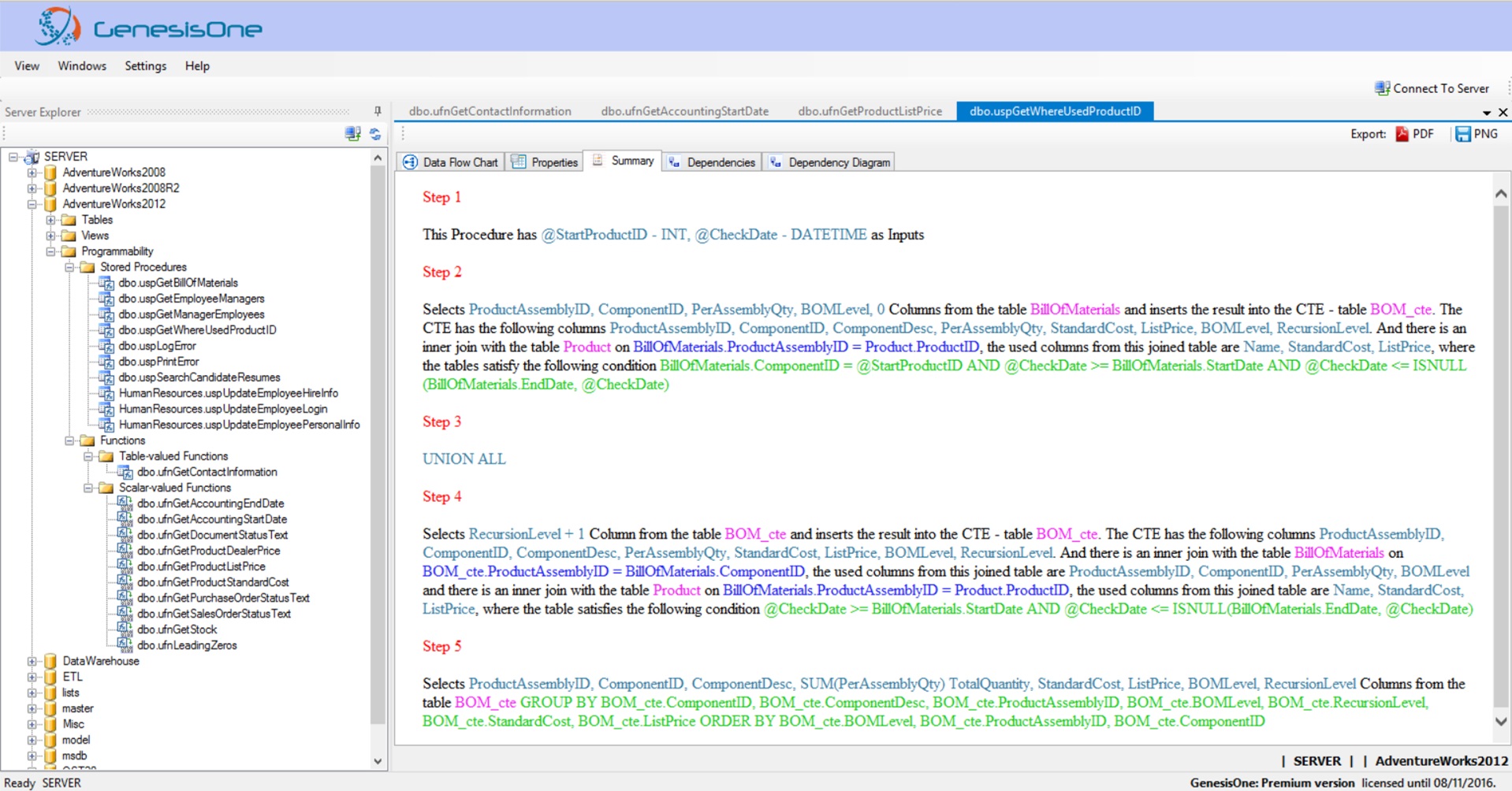Select the msdb database
Image resolution: width=1512 pixels, height=791 pixels.
(74, 756)
